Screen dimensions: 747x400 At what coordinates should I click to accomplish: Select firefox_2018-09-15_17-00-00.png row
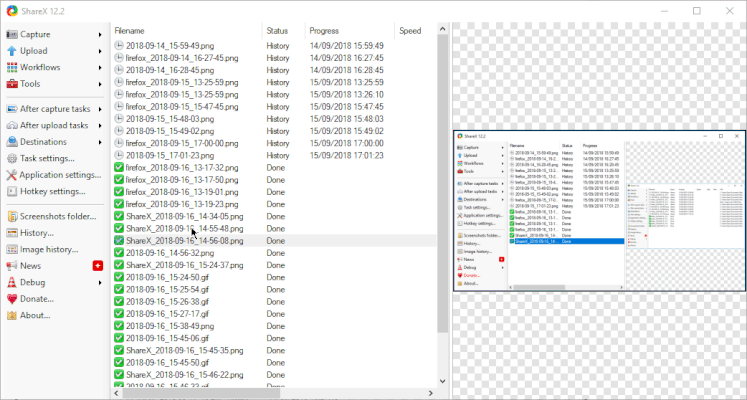274,143
